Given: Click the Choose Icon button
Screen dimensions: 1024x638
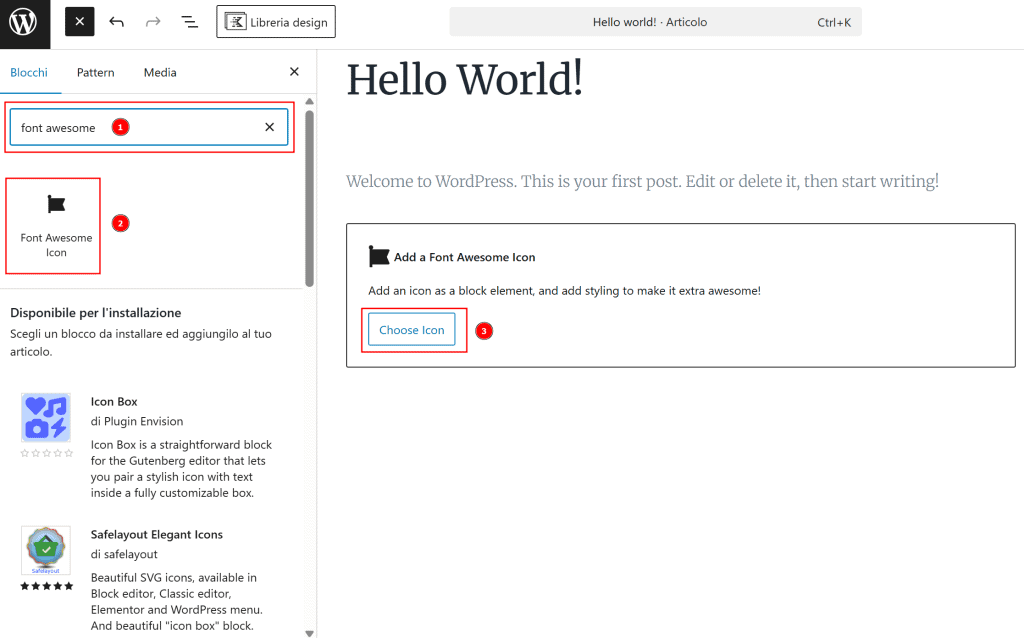Looking at the screenshot, I should [410, 329].
